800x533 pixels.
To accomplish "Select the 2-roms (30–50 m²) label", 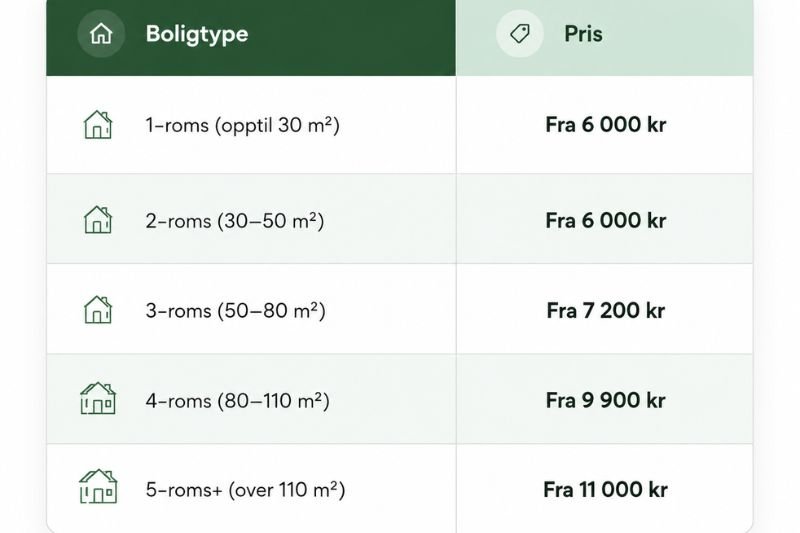I will click(x=235, y=221).
